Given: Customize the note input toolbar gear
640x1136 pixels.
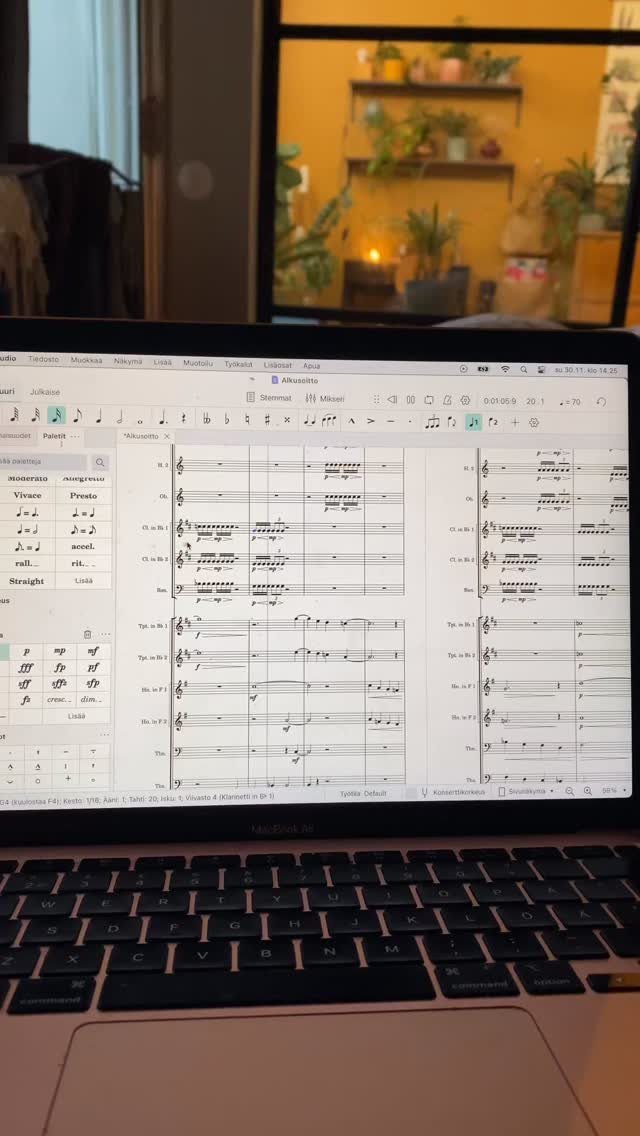Looking at the screenshot, I should coord(534,422).
